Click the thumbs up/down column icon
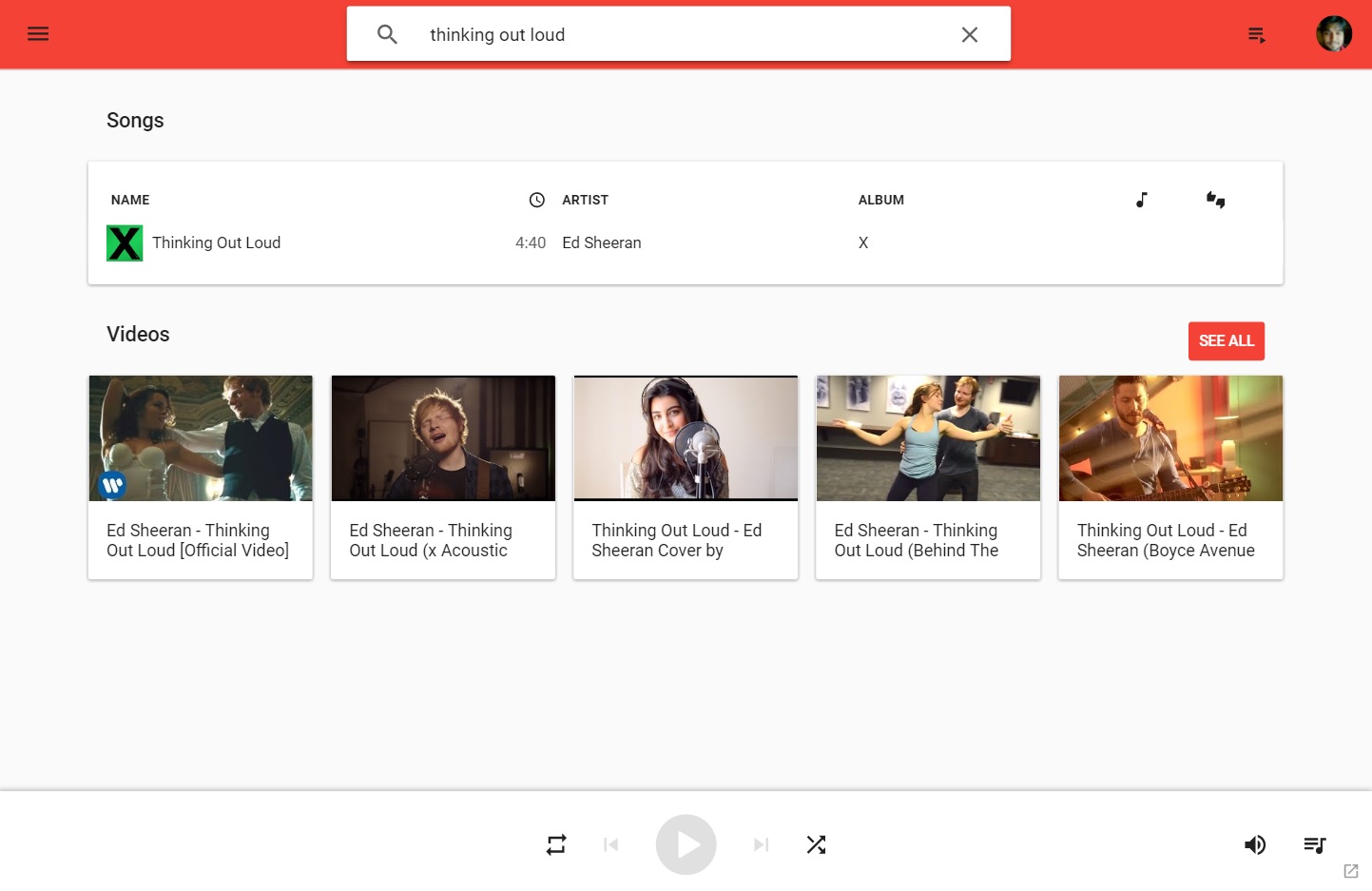Image resolution: width=1372 pixels, height=891 pixels. [x=1216, y=200]
